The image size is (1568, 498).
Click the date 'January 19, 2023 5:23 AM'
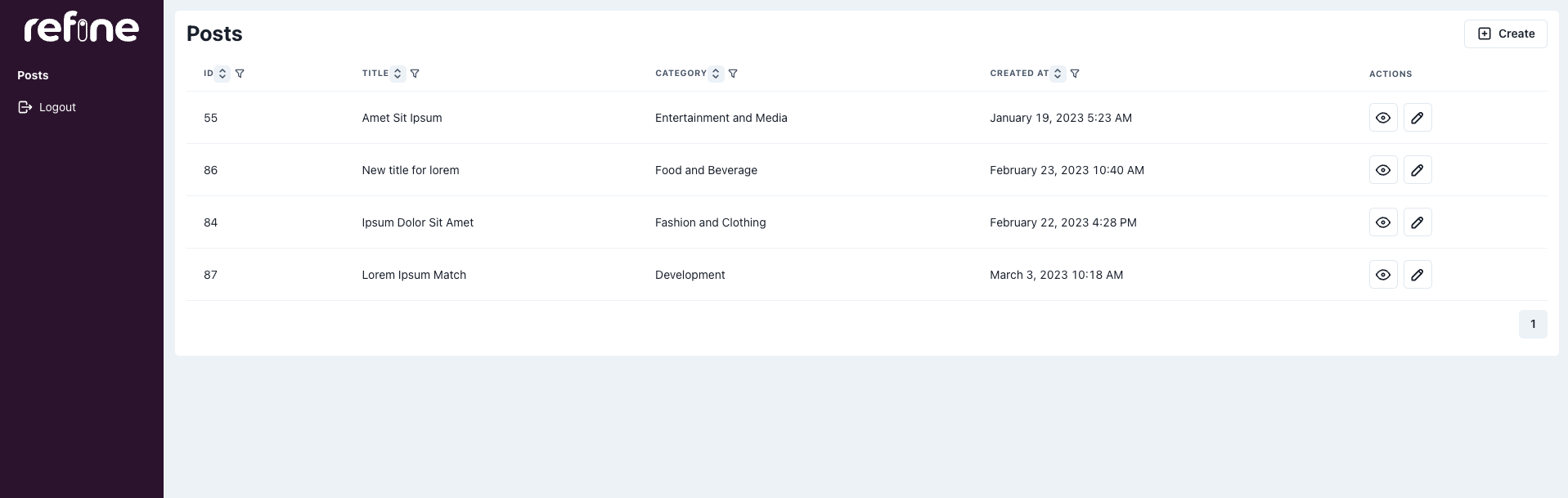1061,118
